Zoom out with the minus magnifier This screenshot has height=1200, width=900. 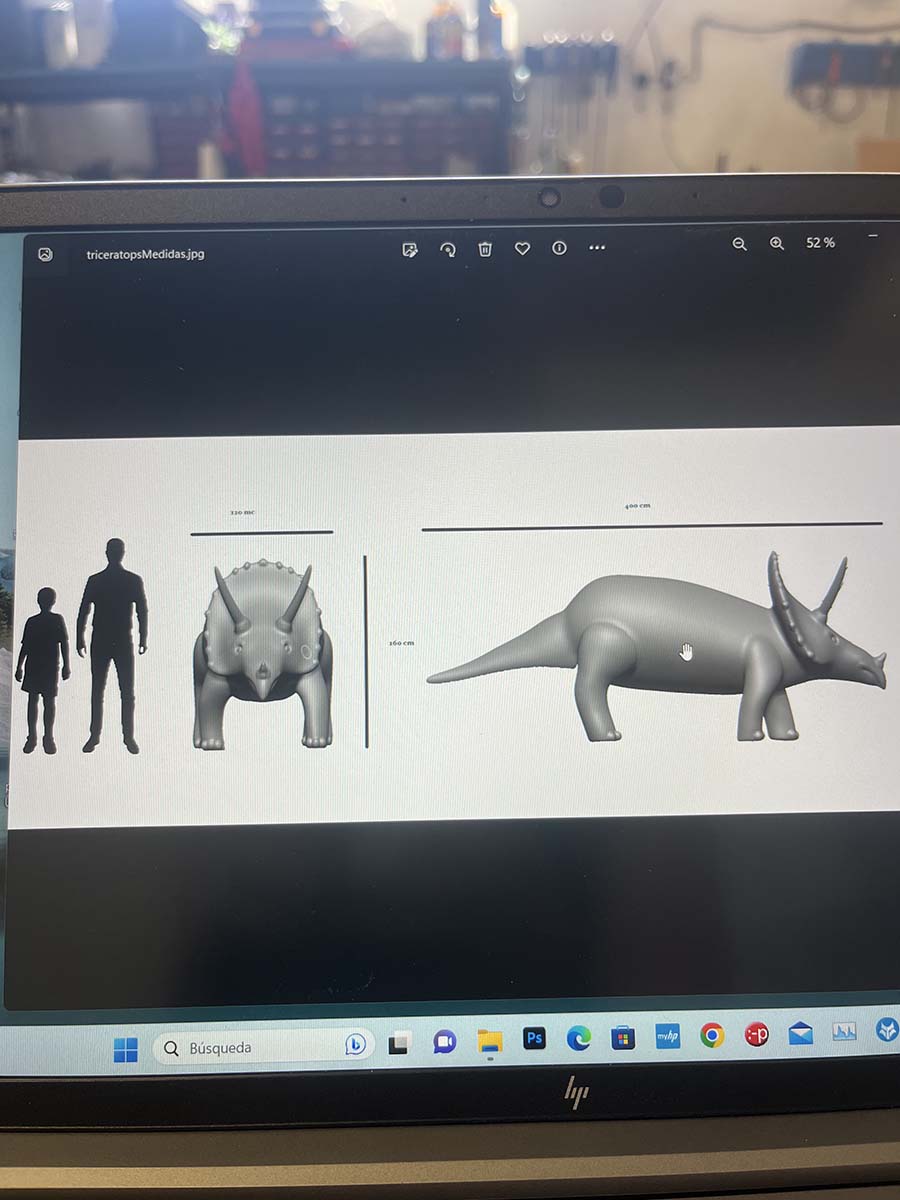coord(739,244)
